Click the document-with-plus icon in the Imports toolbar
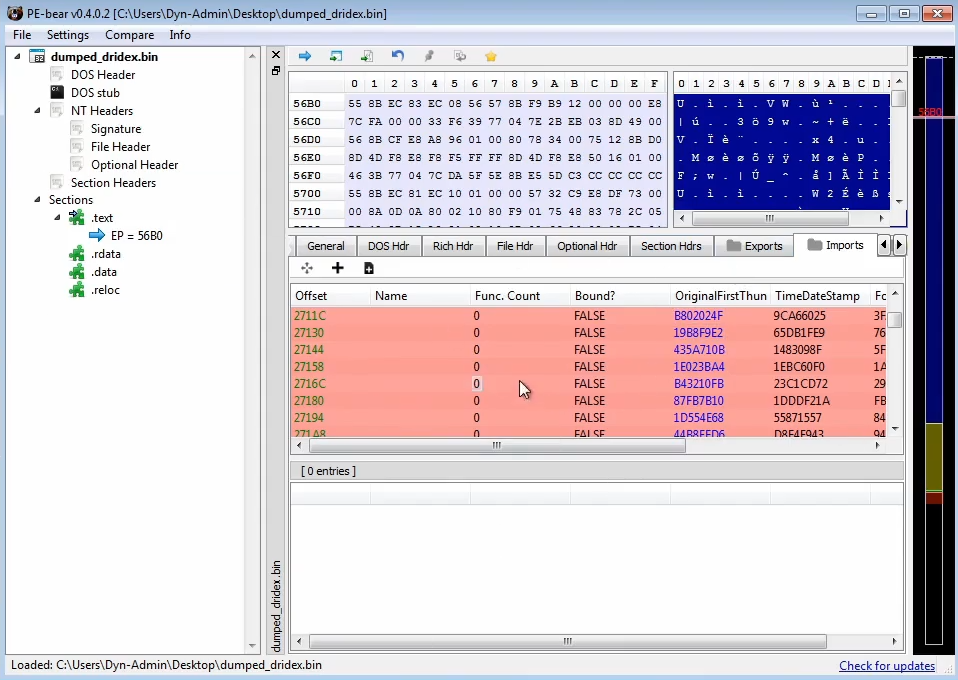The height and width of the screenshot is (680, 958). (368, 268)
